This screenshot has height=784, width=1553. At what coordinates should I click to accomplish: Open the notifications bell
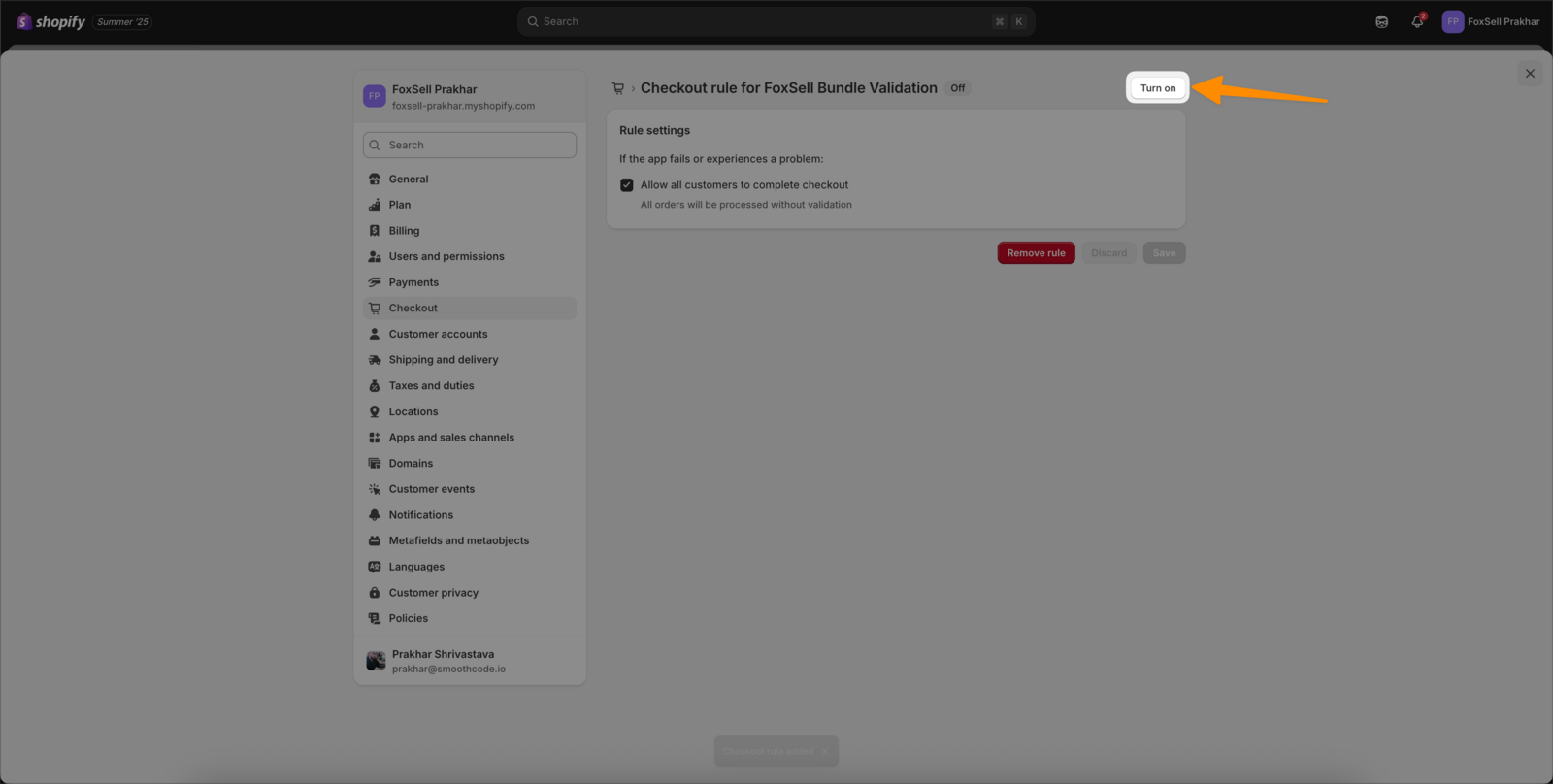(x=1417, y=21)
